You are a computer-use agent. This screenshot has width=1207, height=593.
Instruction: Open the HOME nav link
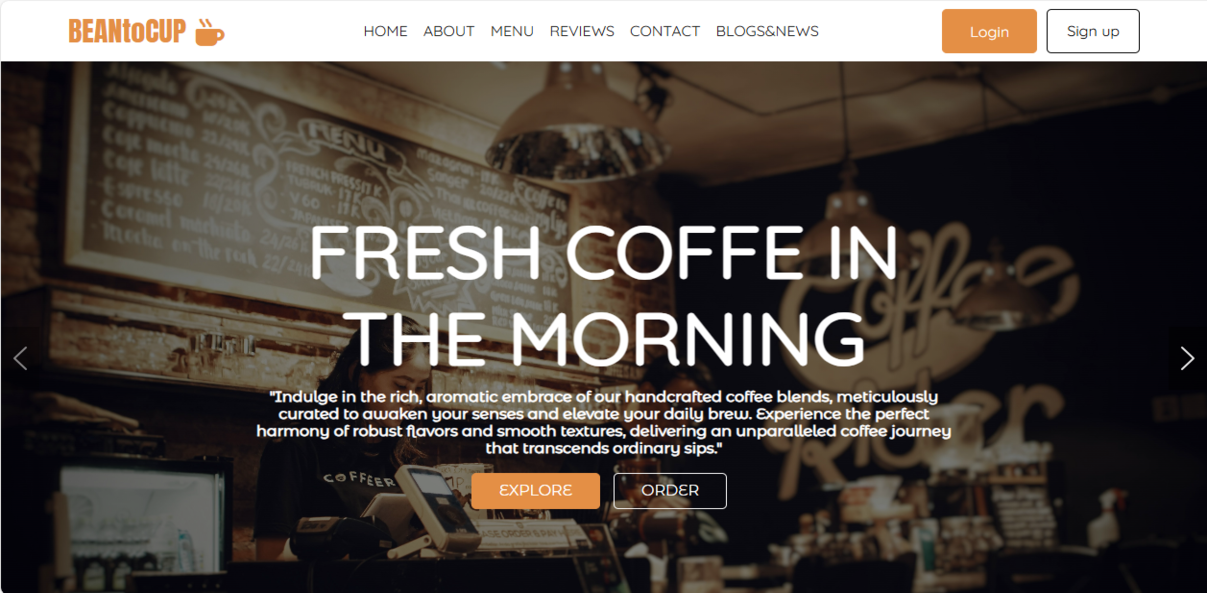click(x=385, y=31)
